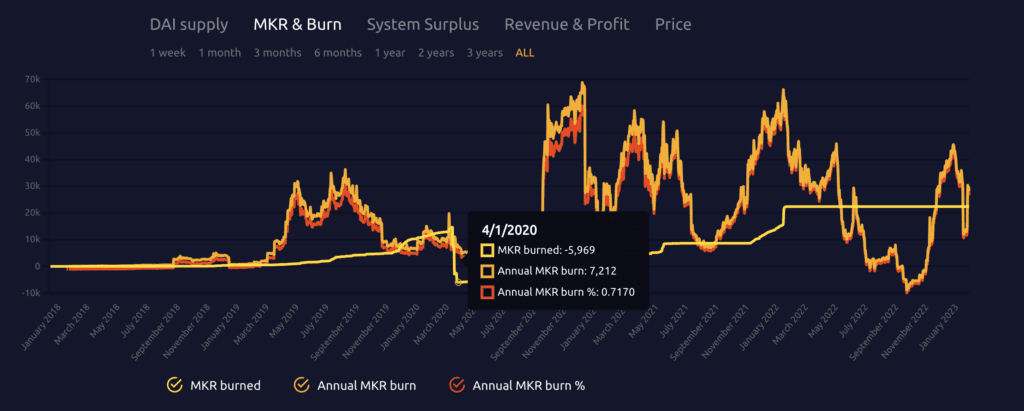Click the Annual MKR burn %: 0.7170 value
Viewport: 1024px width, 411px height.
[566, 292]
